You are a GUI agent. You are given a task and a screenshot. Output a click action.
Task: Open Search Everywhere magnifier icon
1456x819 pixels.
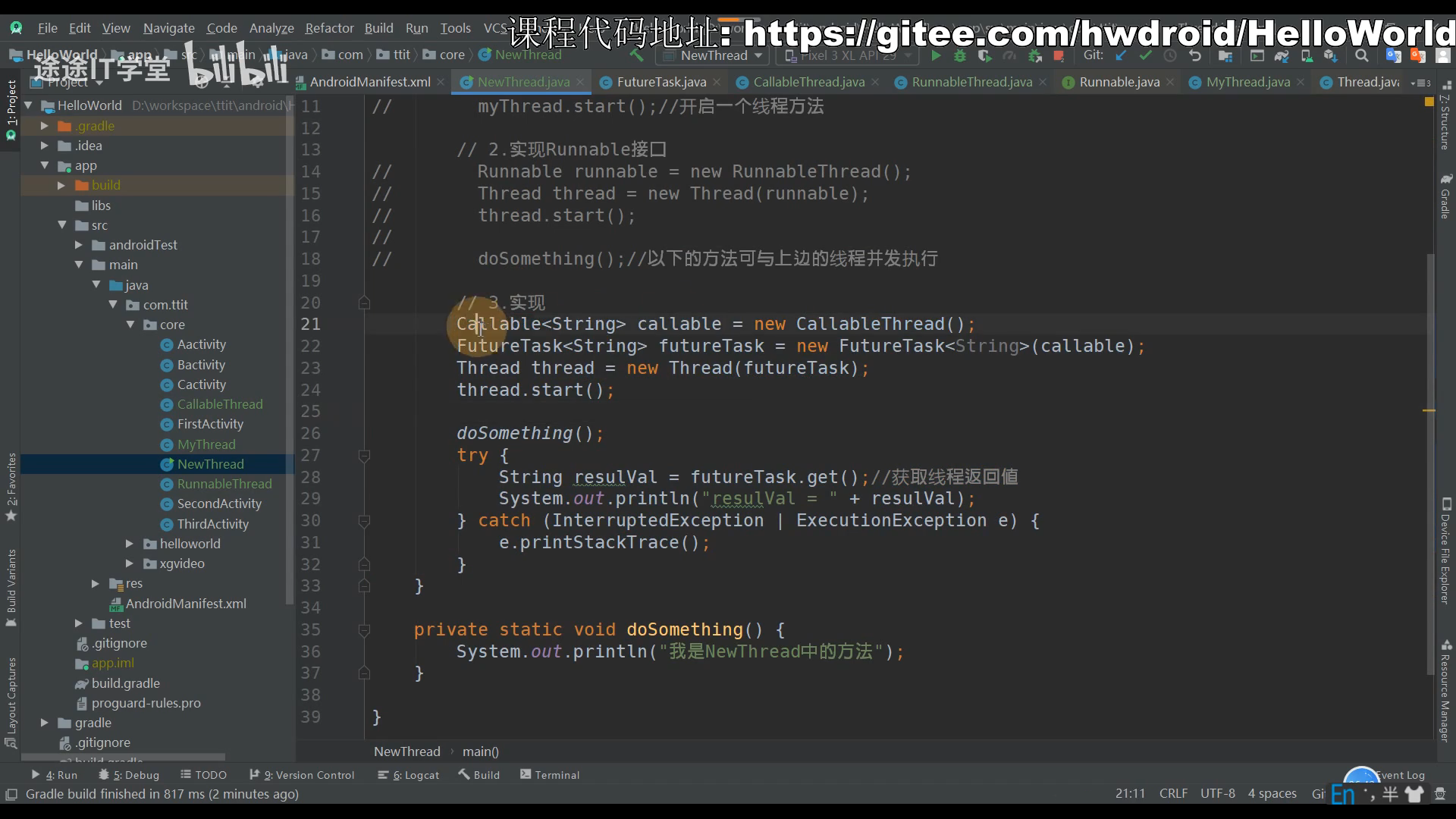click(1362, 55)
